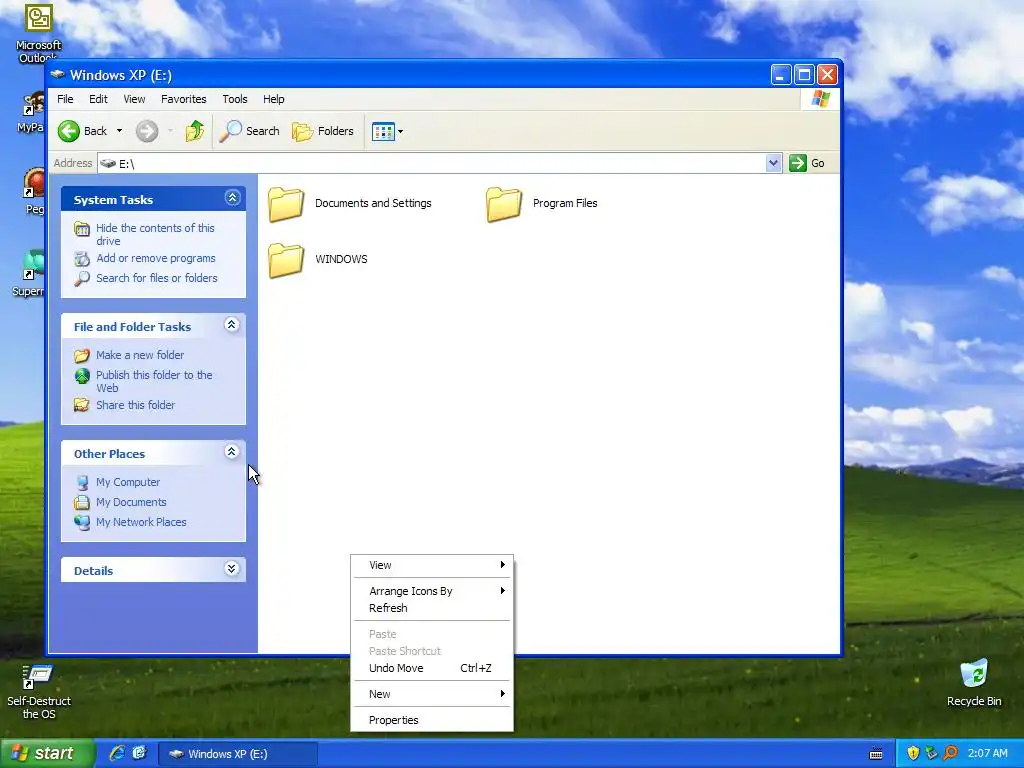The height and width of the screenshot is (768, 1024).
Task: Click the Forward arrow icon in toolbar
Action: 147,131
